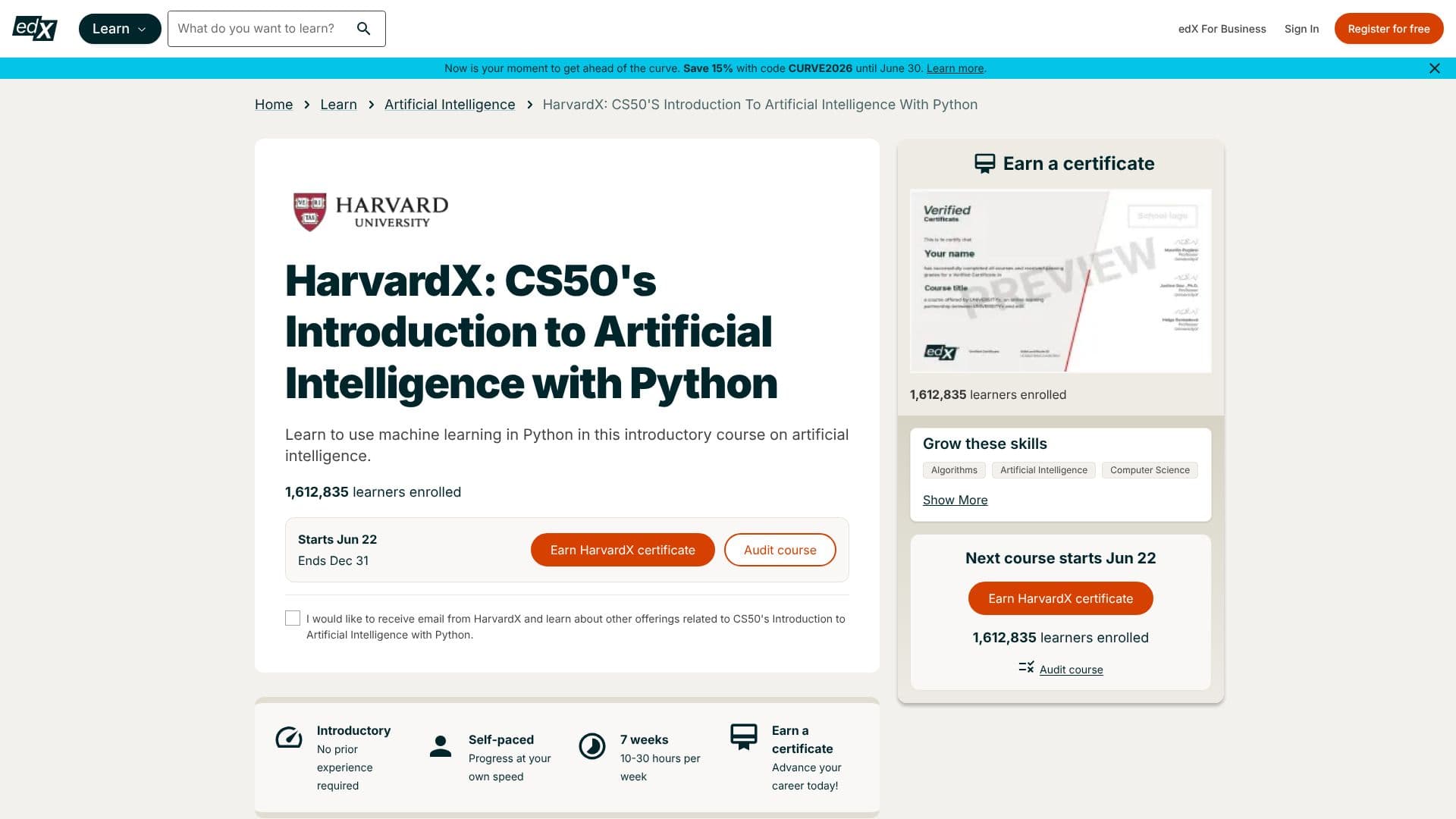Click Earn HarvardX certificate in main card
Screen dimensions: 1456x819
[623, 550]
